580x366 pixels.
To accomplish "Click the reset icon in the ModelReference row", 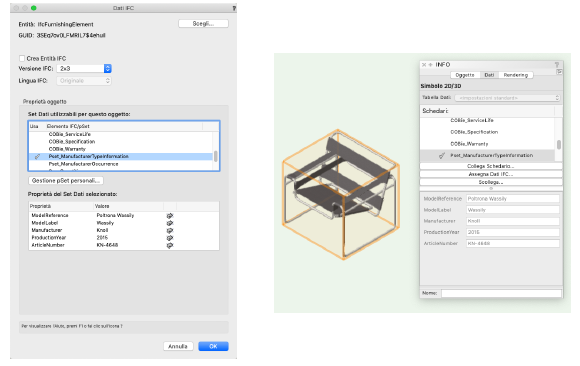I will pyautogui.click(x=170, y=216).
